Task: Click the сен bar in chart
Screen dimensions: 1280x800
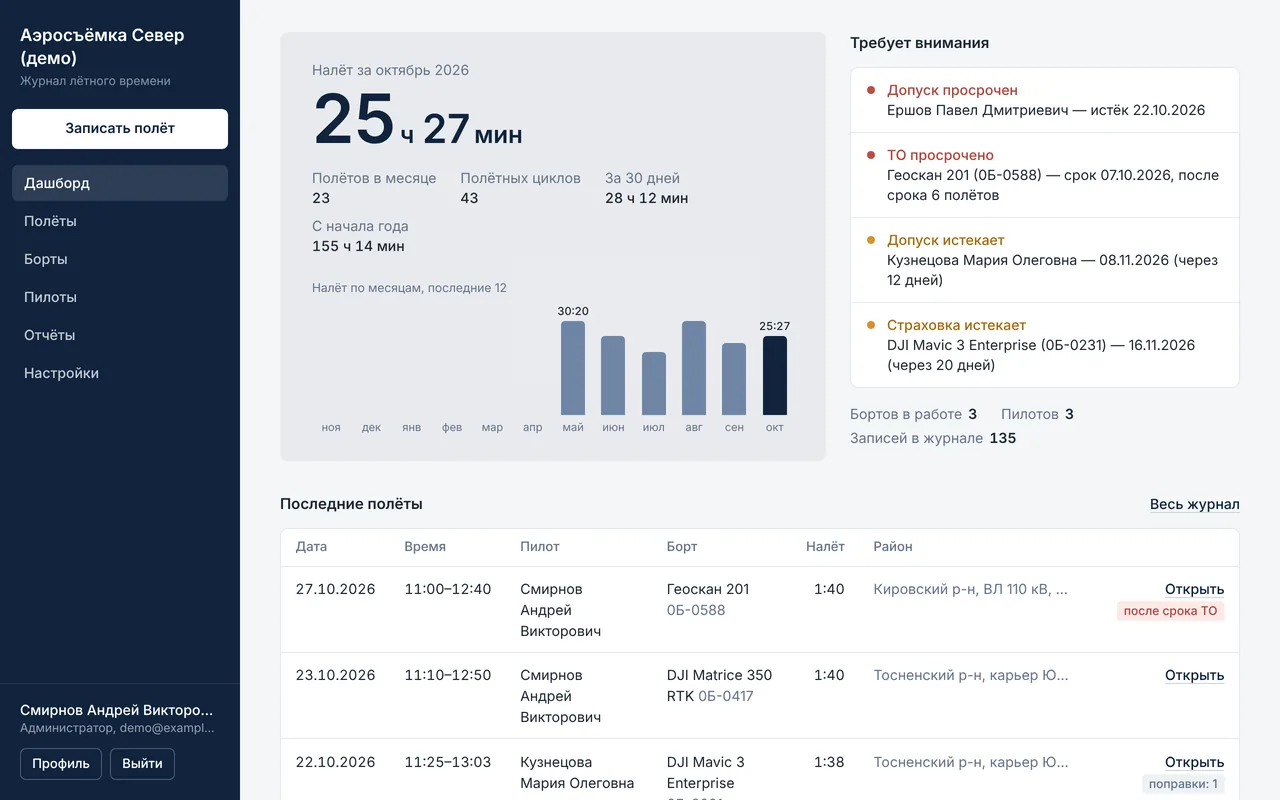Action: [734, 379]
